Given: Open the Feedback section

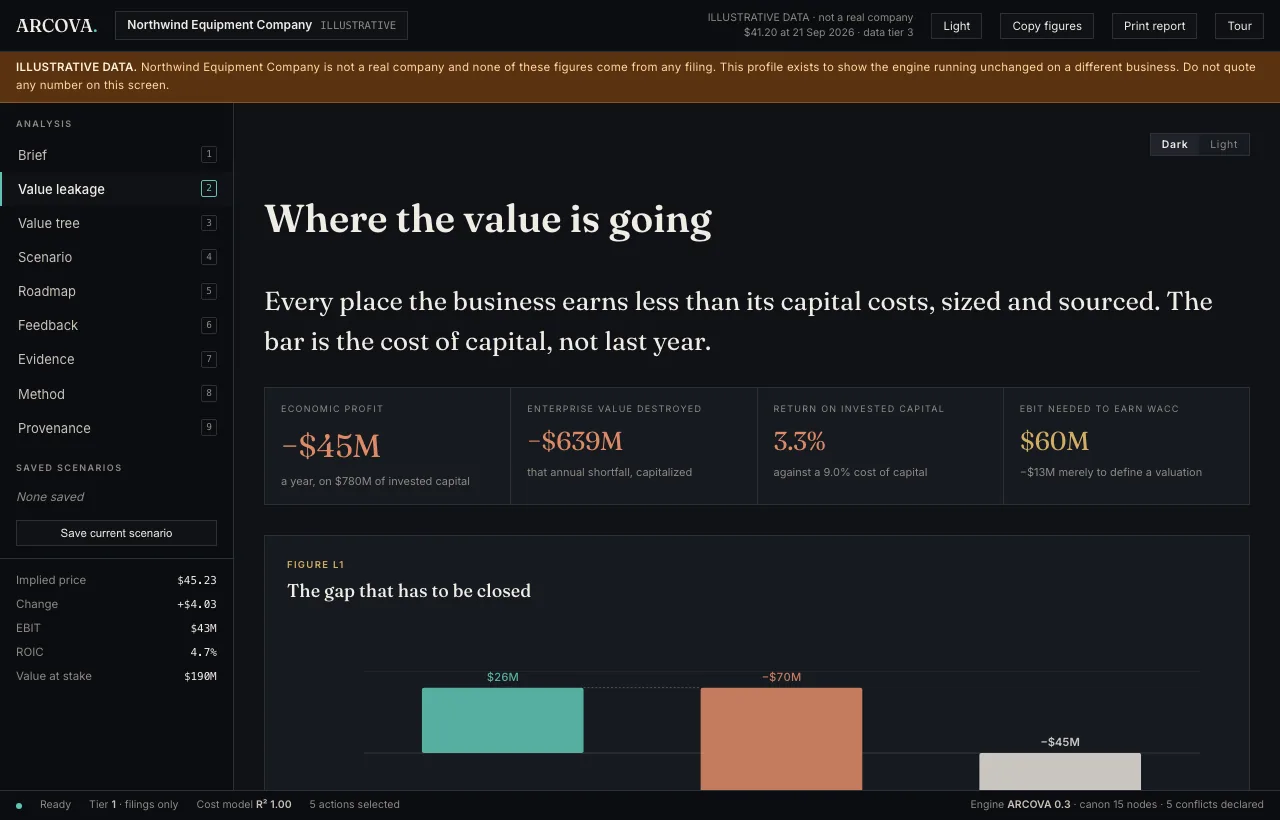Looking at the screenshot, I should coord(116,325).
